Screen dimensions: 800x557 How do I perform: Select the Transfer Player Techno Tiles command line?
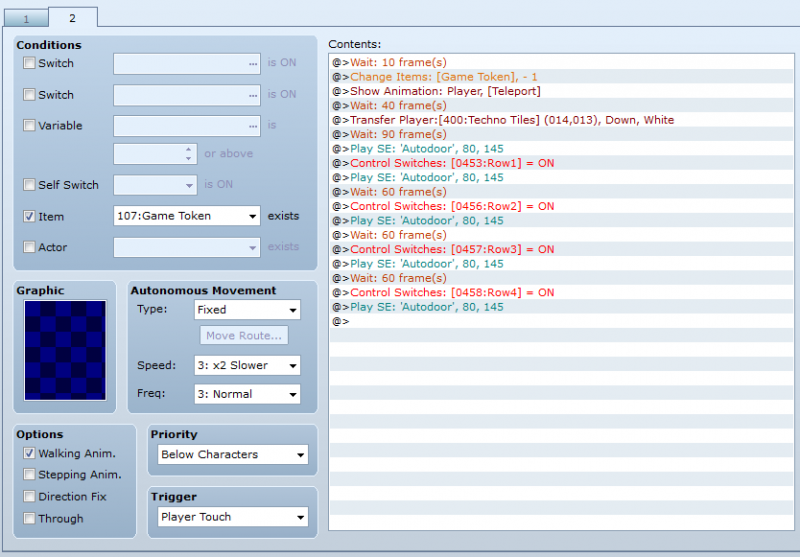pos(561,120)
